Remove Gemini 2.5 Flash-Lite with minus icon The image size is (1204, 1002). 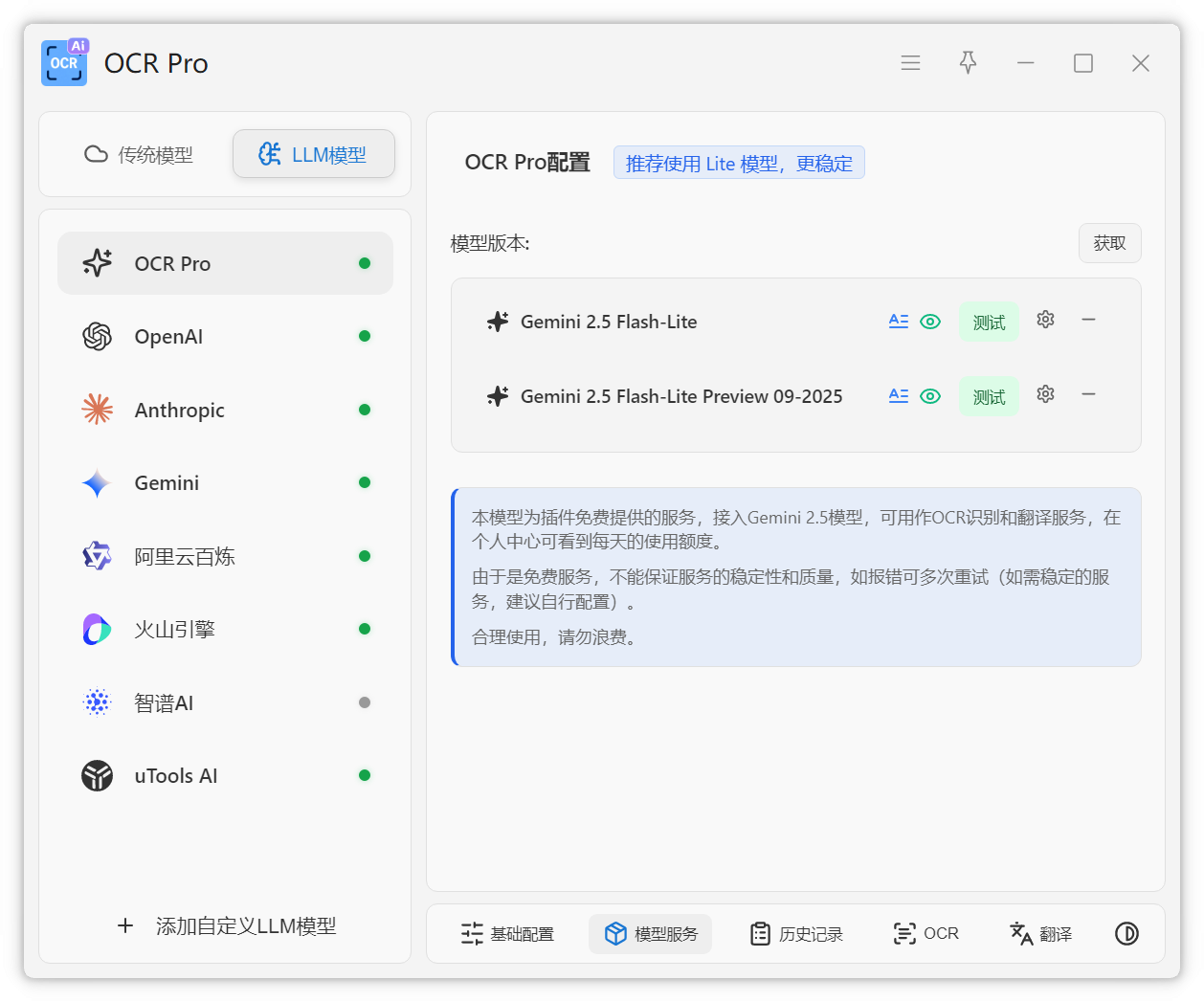[x=1088, y=320]
